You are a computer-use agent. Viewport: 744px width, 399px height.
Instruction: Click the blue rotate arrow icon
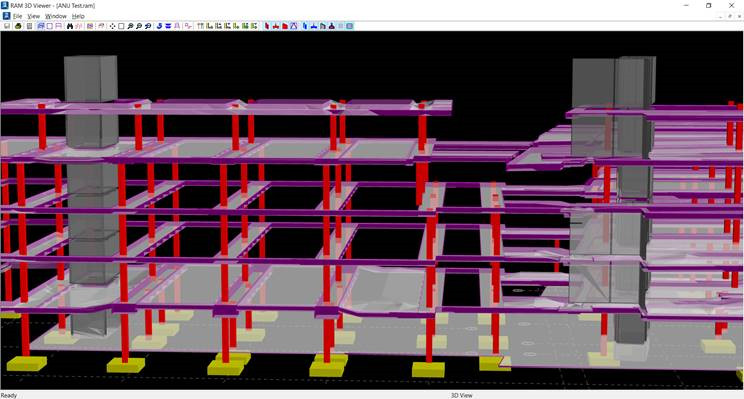(159, 26)
